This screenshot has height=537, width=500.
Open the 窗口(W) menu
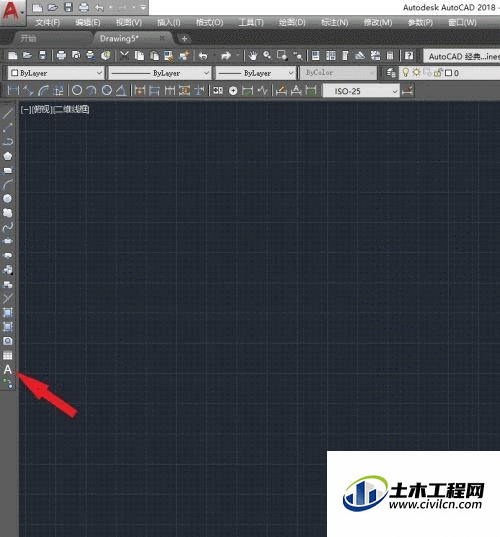point(462,23)
